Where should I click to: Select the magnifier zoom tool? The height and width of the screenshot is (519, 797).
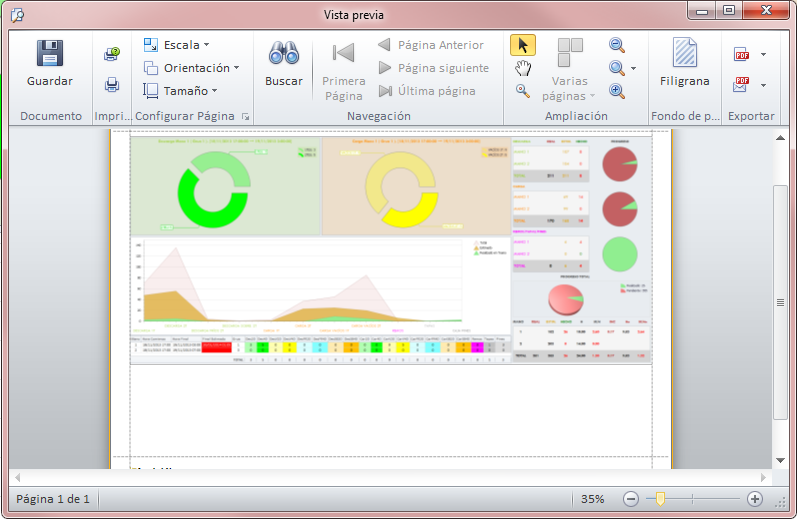[x=522, y=91]
